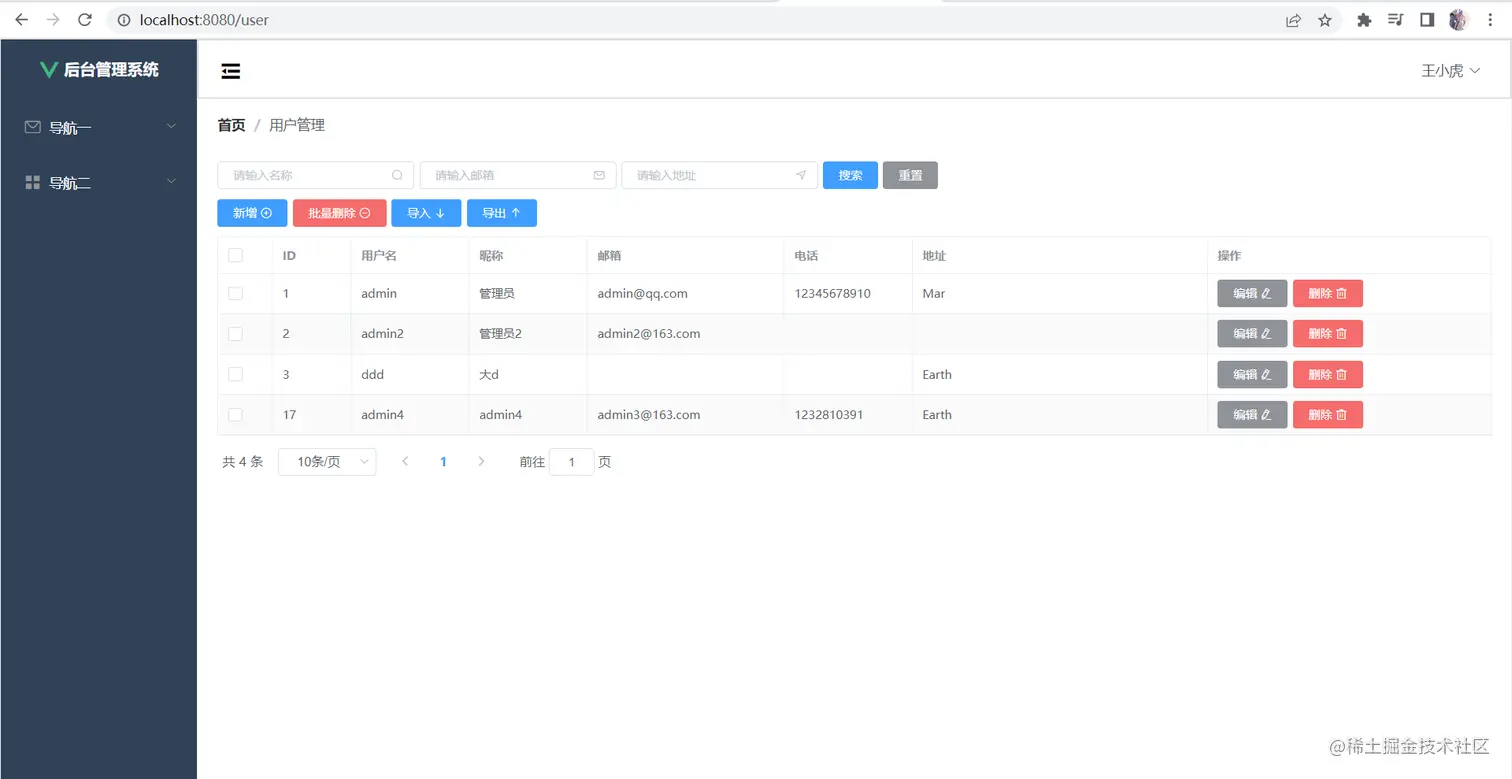The height and width of the screenshot is (779, 1512).
Task: Click the 大d nickname cell
Action: click(489, 374)
